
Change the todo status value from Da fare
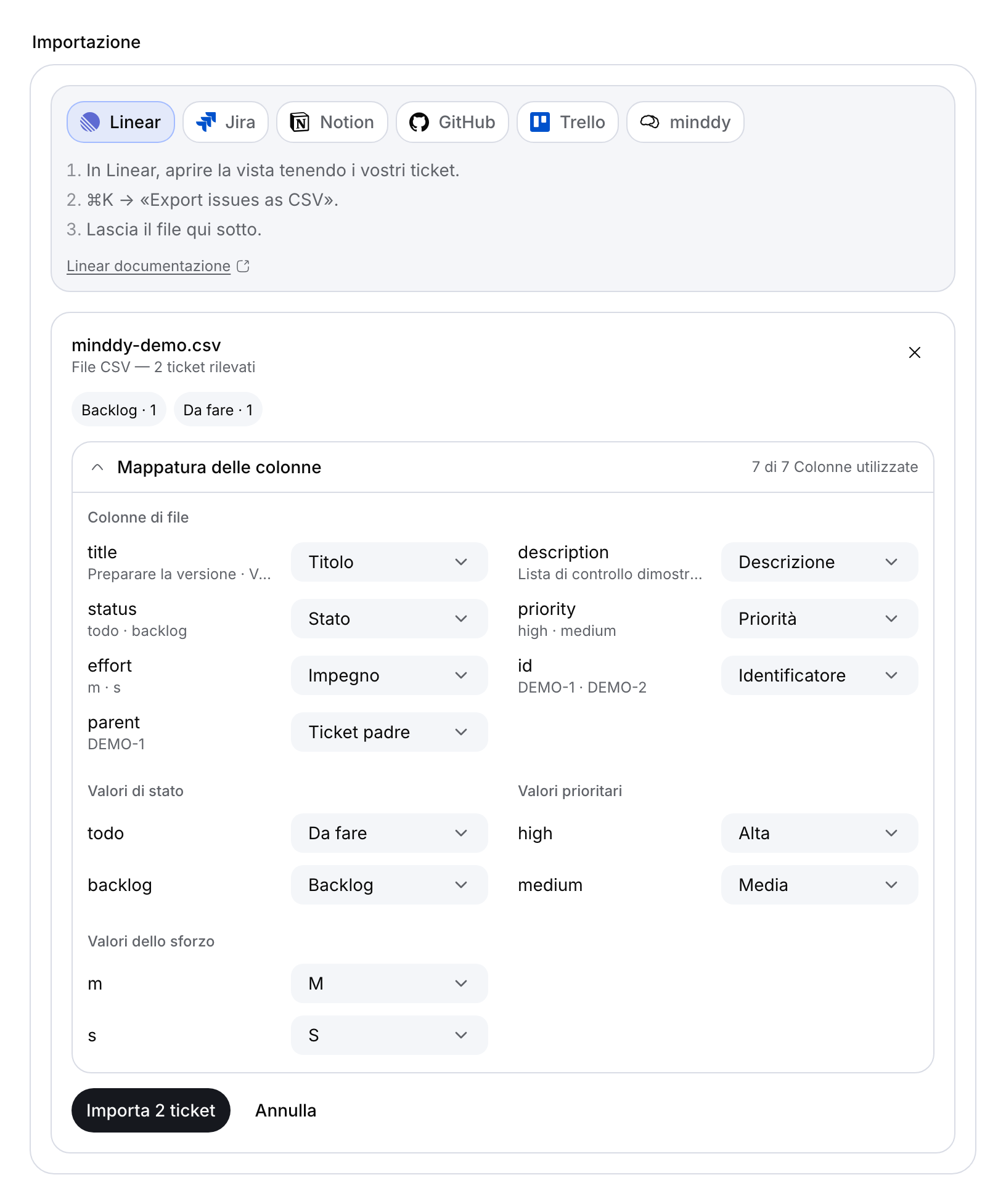pyautogui.click(x=390, y=833)
